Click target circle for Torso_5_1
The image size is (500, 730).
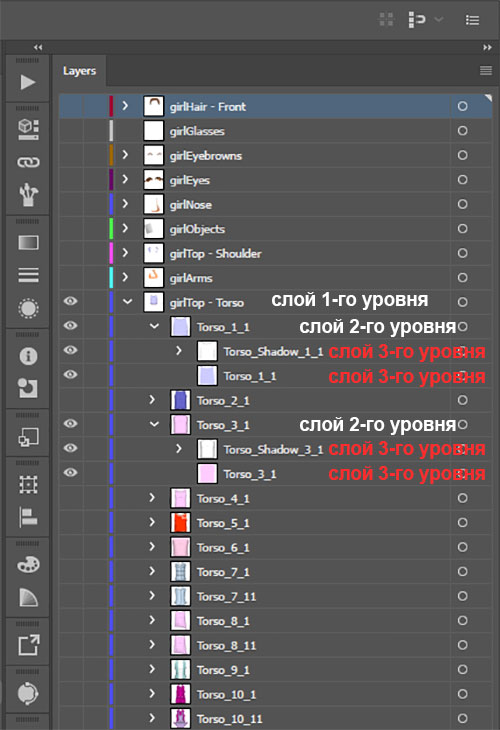click(462, 522)
